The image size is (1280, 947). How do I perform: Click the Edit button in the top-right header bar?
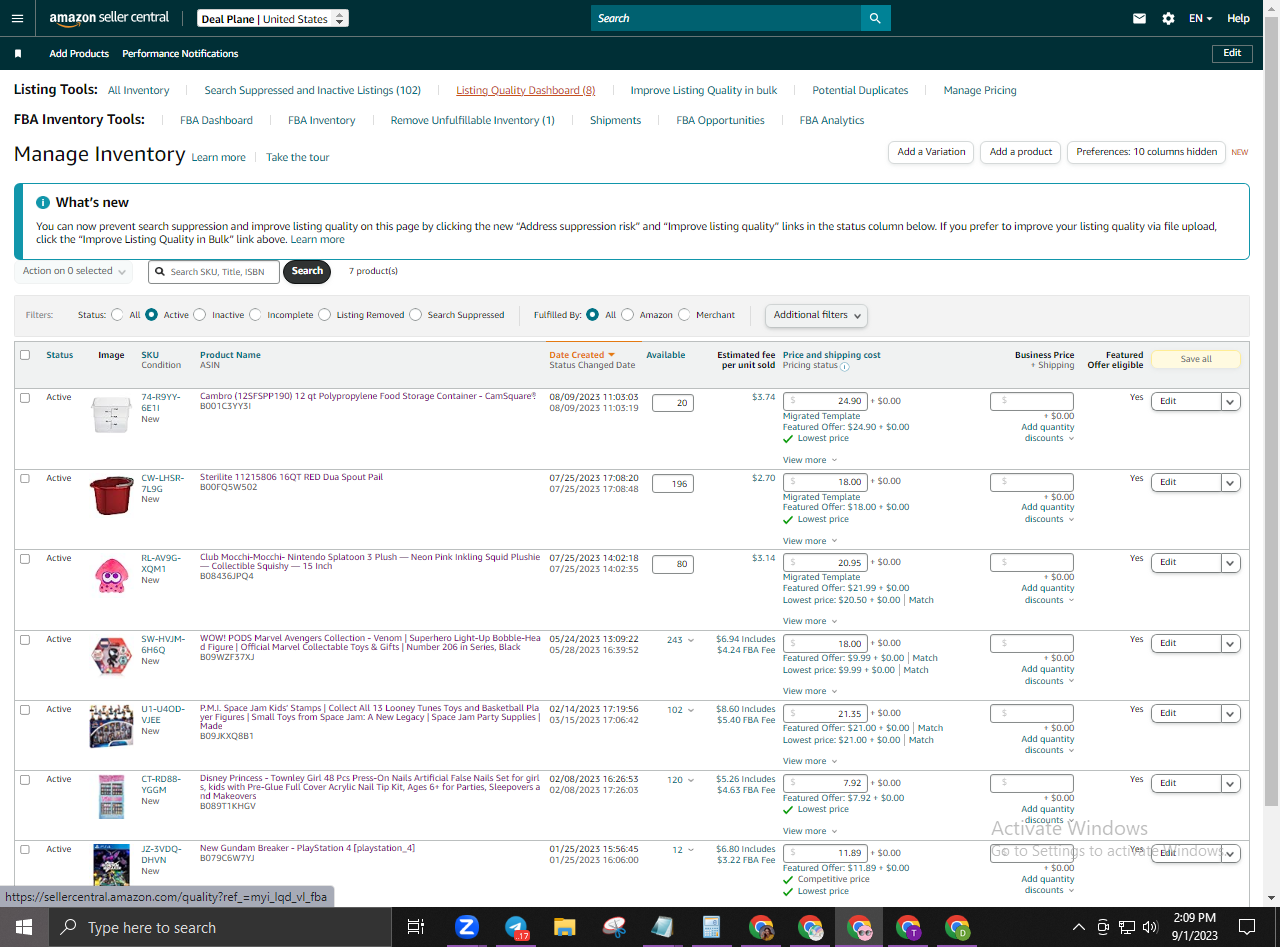1232,53
